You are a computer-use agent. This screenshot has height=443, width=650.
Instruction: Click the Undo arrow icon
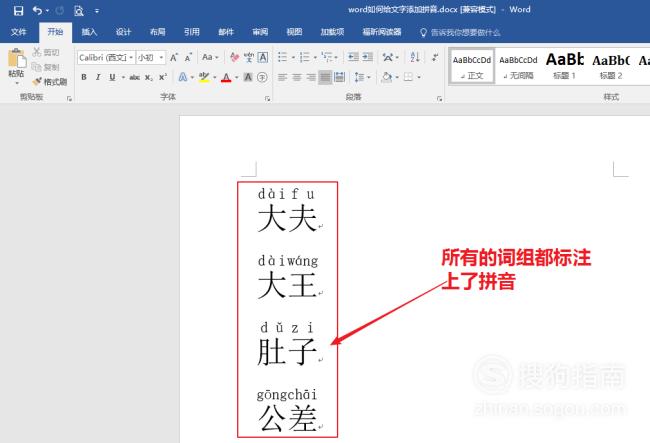[36, 11]
